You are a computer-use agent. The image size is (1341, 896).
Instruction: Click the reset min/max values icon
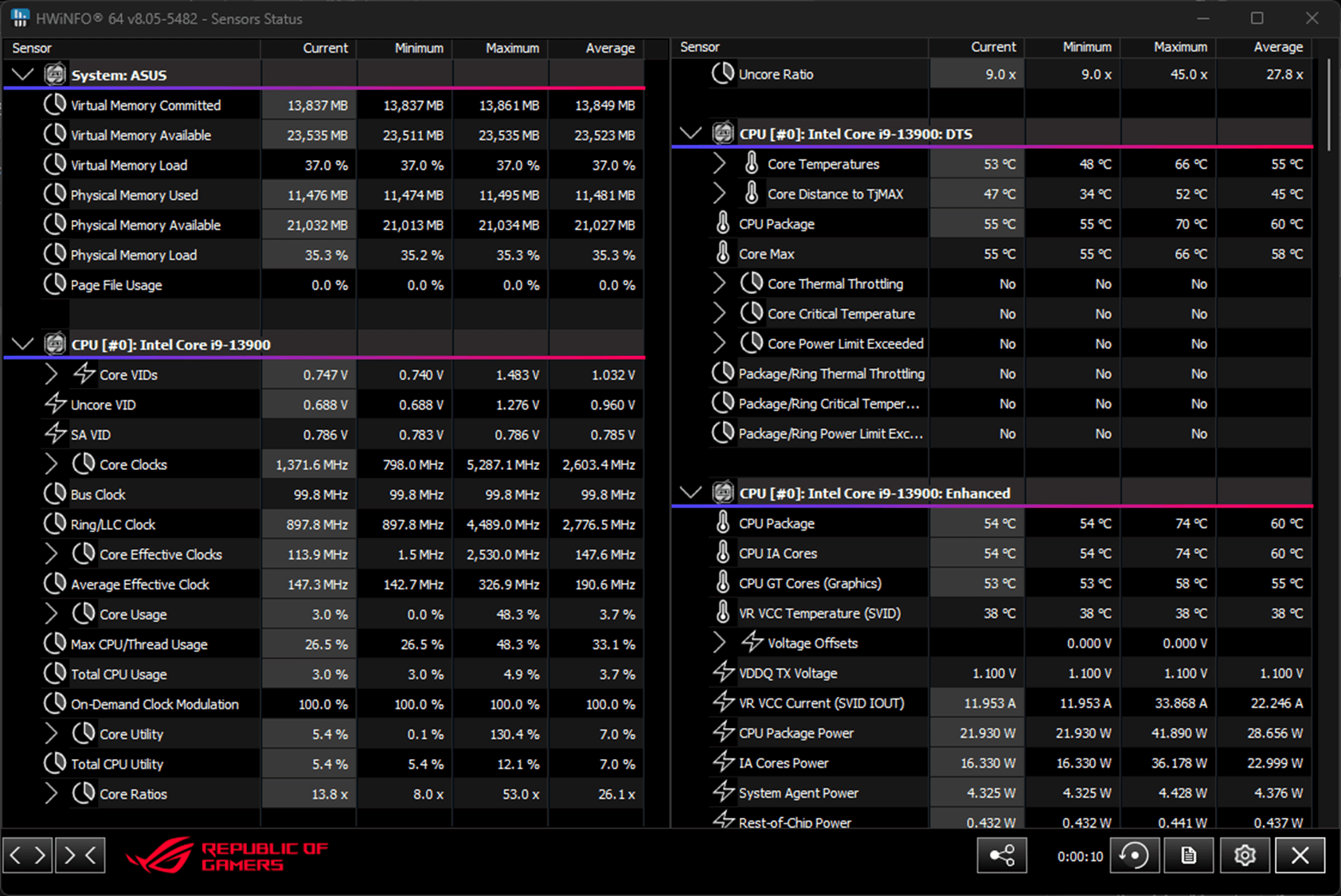[x=1134, y=855]
